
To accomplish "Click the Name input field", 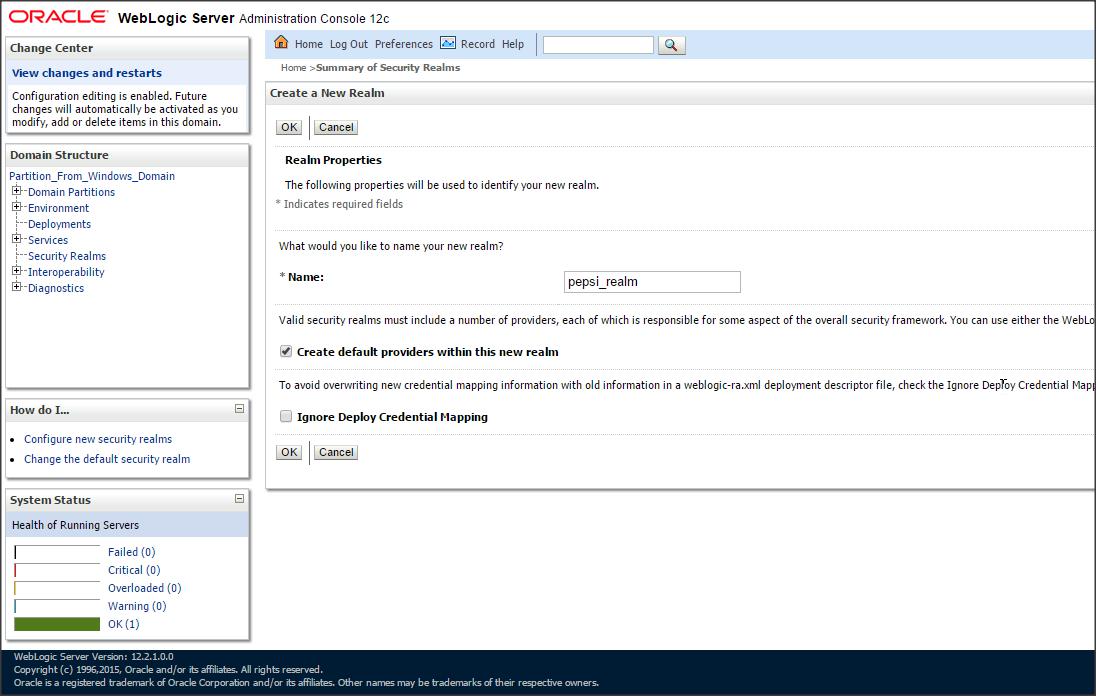I will pos(652,282).
